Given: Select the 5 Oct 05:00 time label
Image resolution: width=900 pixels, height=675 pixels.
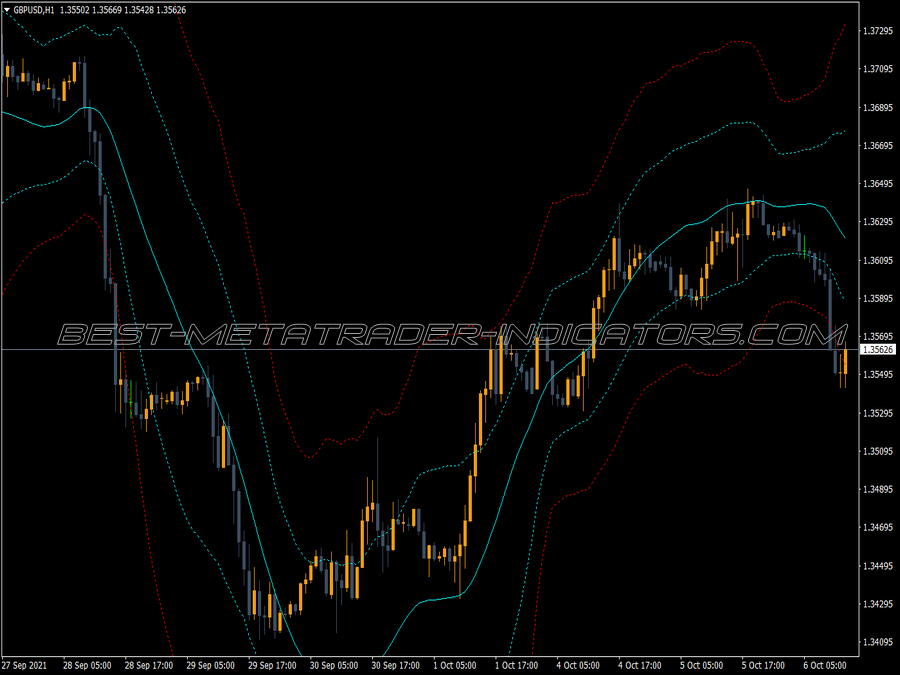Looking at the screenshot, I should point(701,665).
